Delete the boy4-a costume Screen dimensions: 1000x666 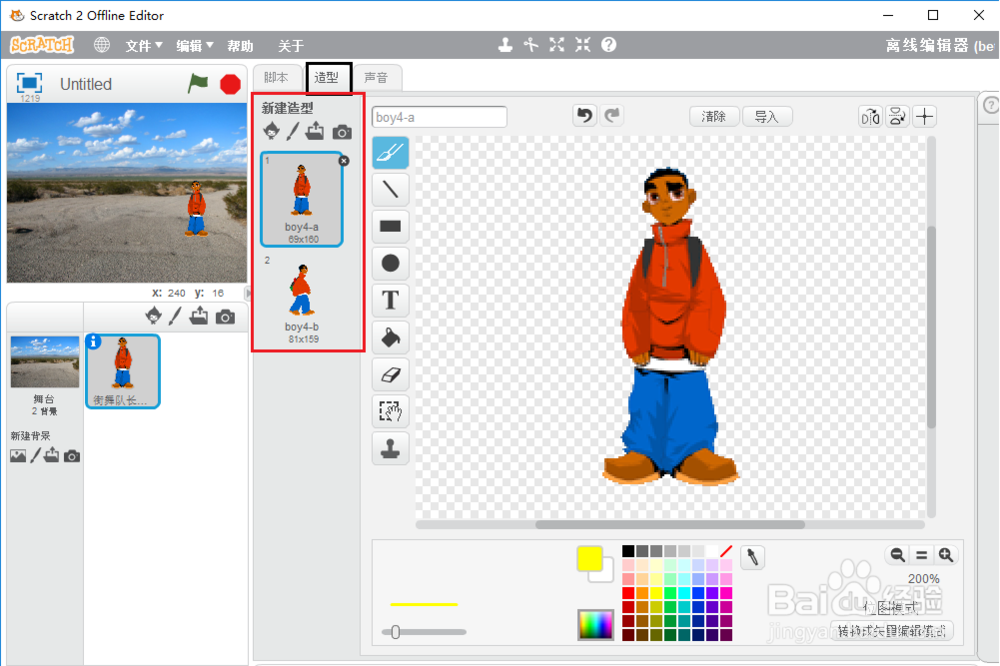point(344,161)
